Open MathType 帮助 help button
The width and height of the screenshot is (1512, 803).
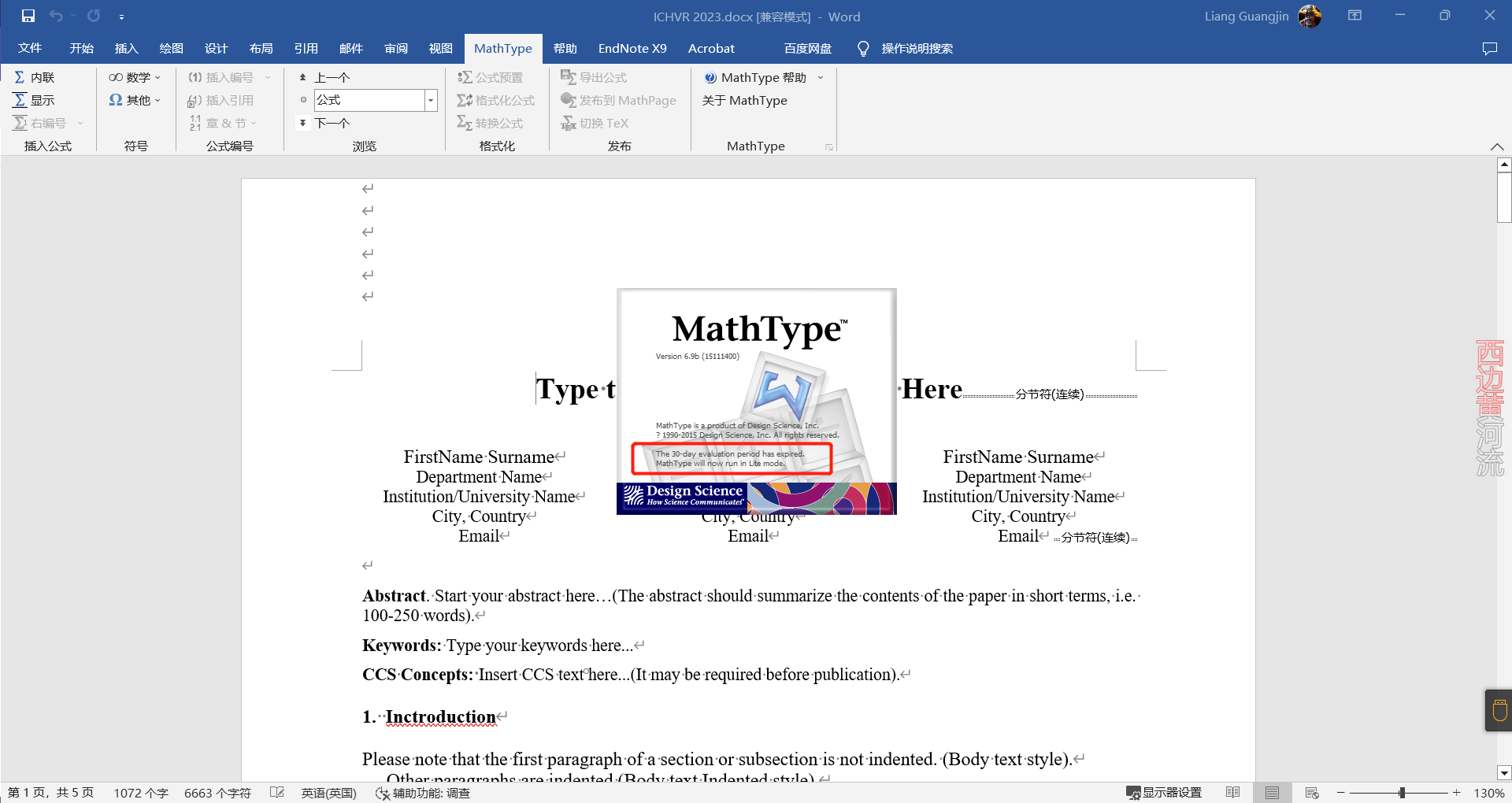(755, 77)
